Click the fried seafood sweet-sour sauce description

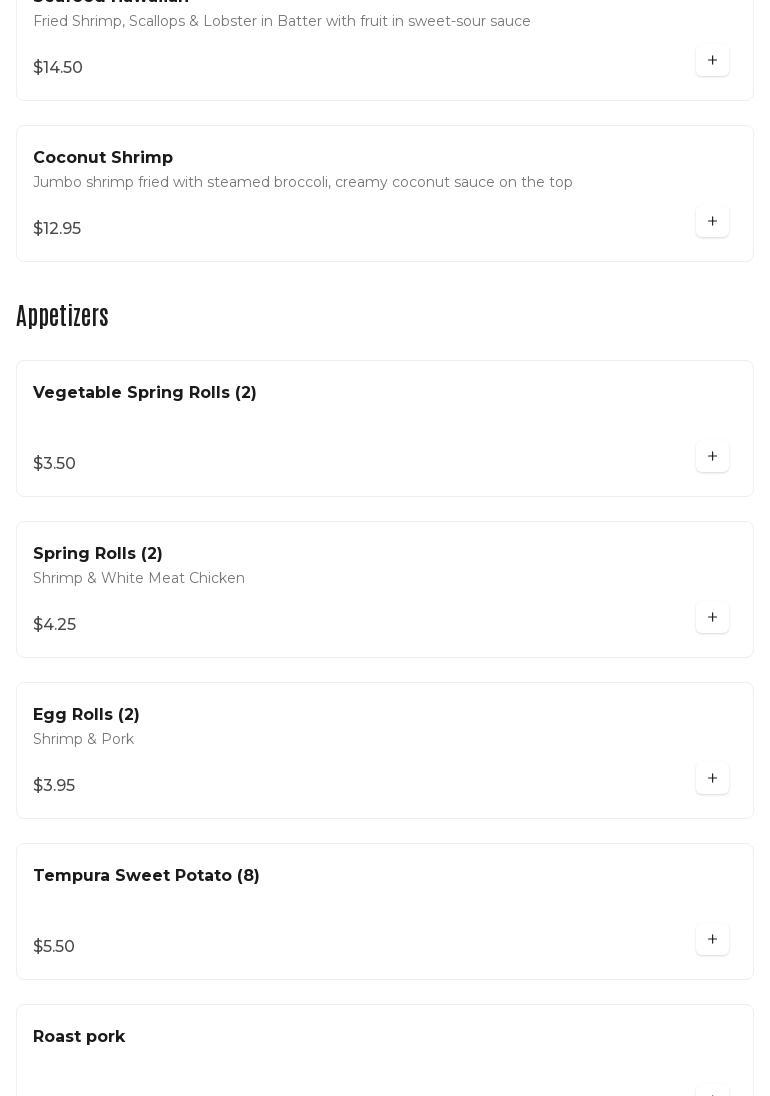(x=282, y=21)
